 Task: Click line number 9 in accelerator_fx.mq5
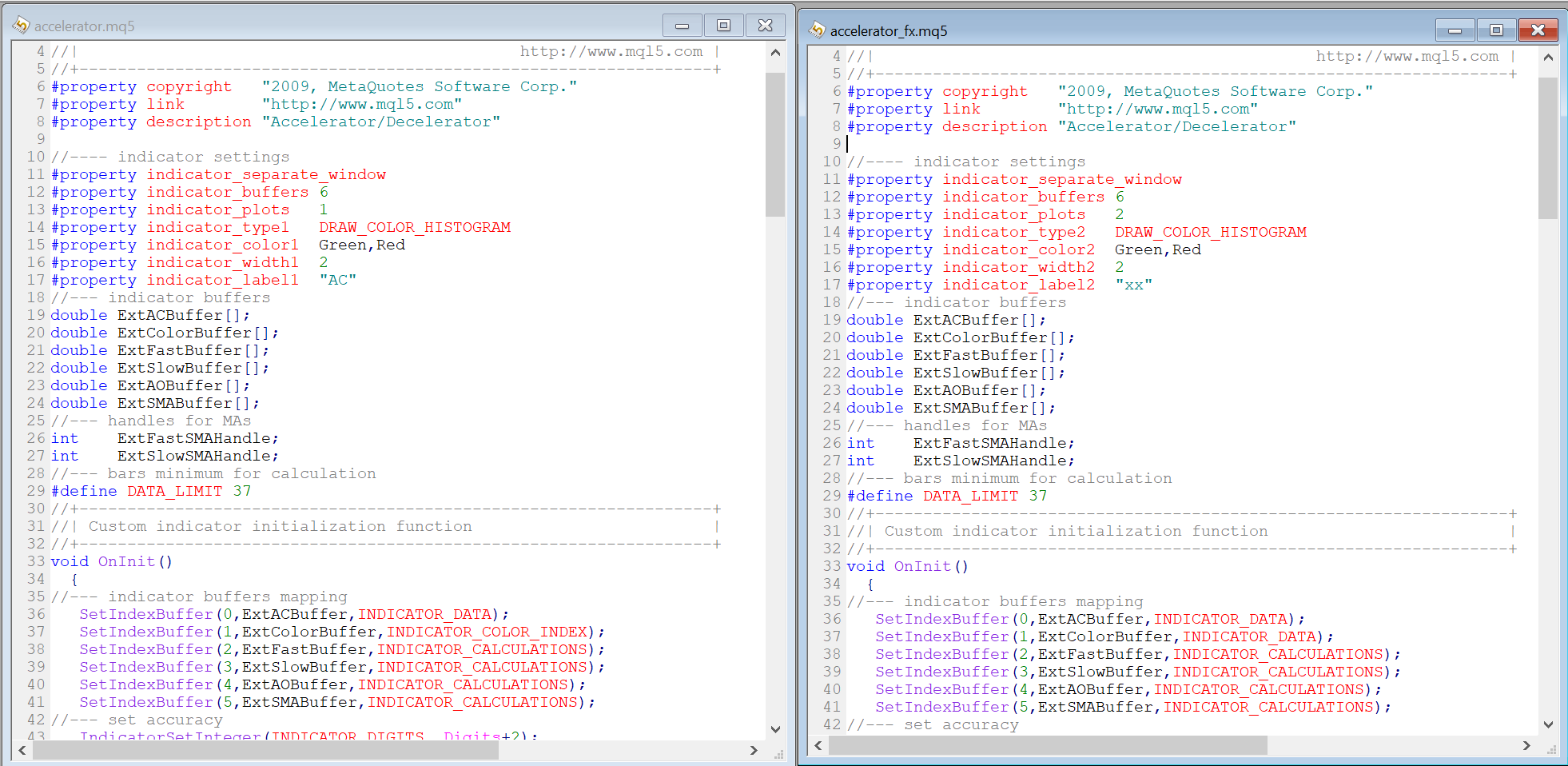(837, 144)
